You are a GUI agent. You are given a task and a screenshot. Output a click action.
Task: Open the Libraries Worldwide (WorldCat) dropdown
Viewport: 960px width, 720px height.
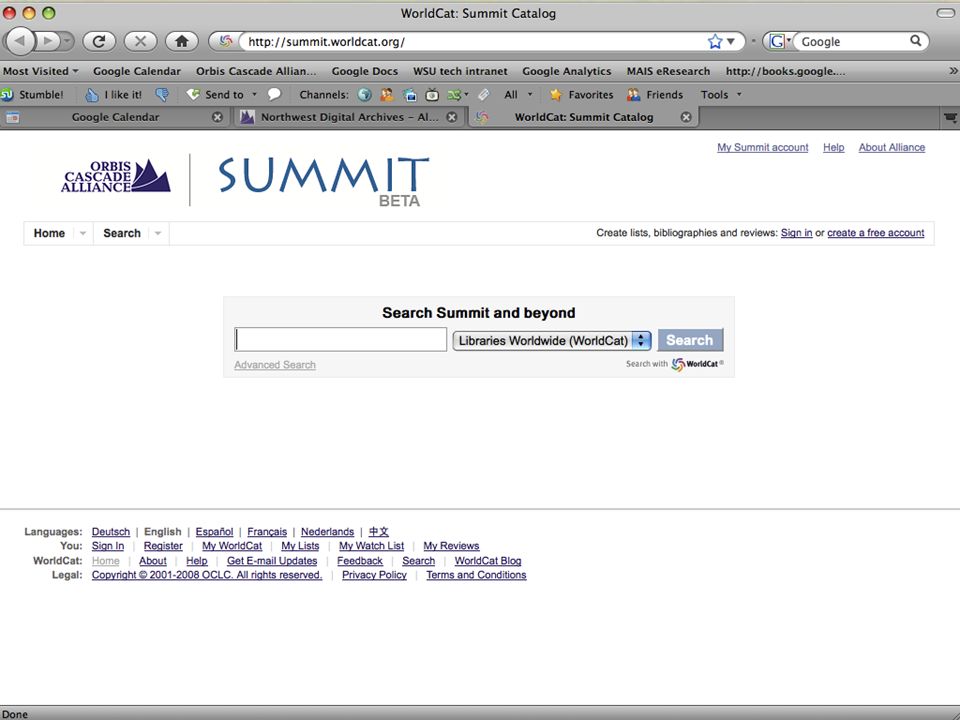(x=552, y=340)
